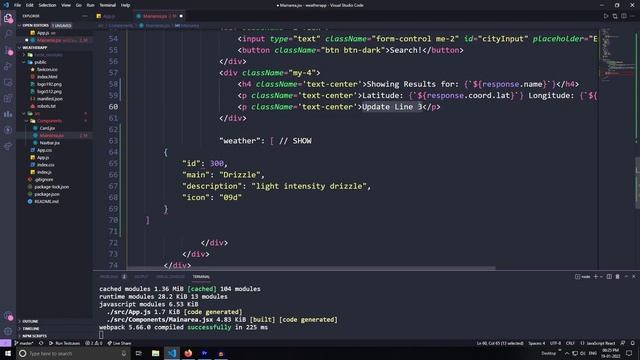Close the terminal panel
The width and height of the screenshot is (640, 360).
pyautogui.click(x=633, y=277)
